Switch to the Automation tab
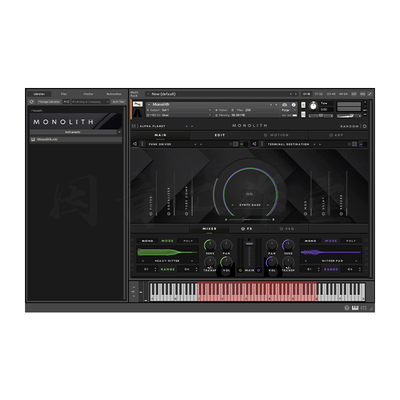Viewport: 400px width, 400px height. point(114,94)
